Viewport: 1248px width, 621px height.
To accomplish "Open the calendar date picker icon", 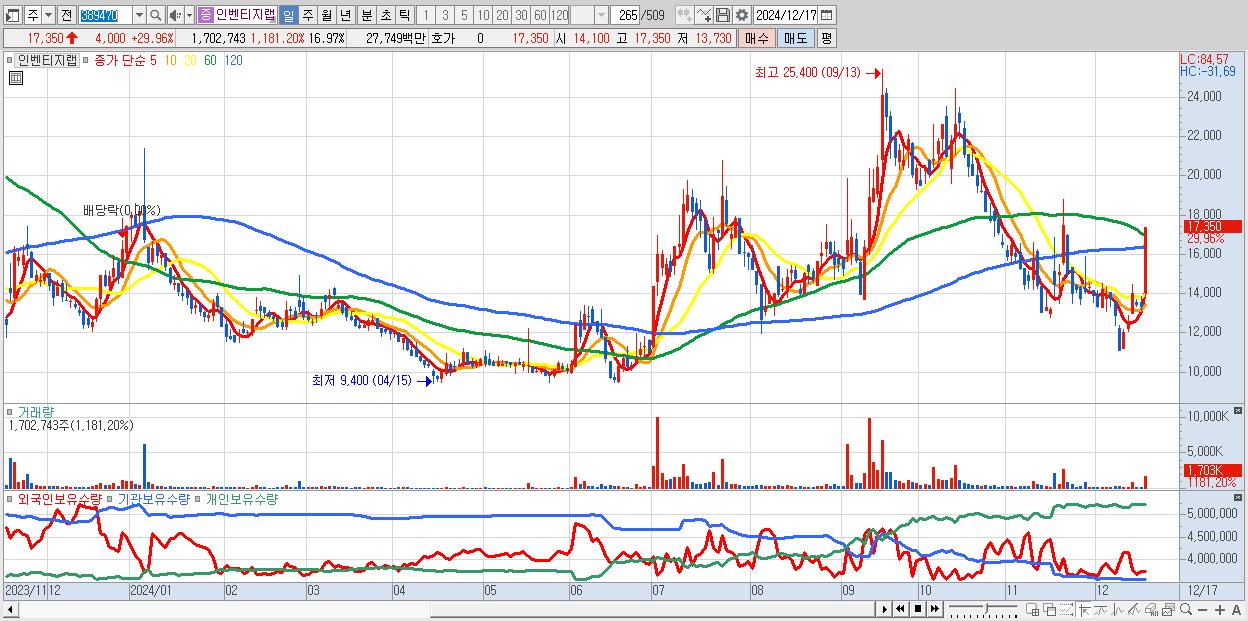I will [x=827, y=15].
